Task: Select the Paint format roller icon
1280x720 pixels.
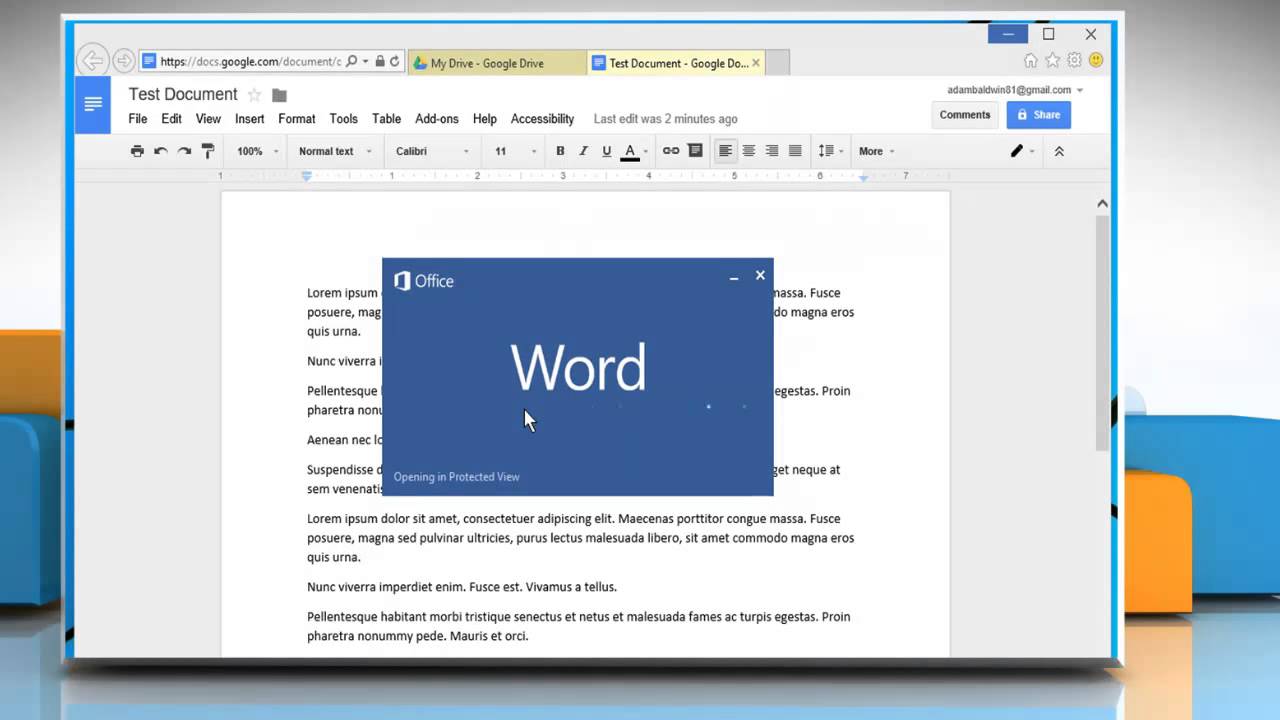Action: click(208, 151)
